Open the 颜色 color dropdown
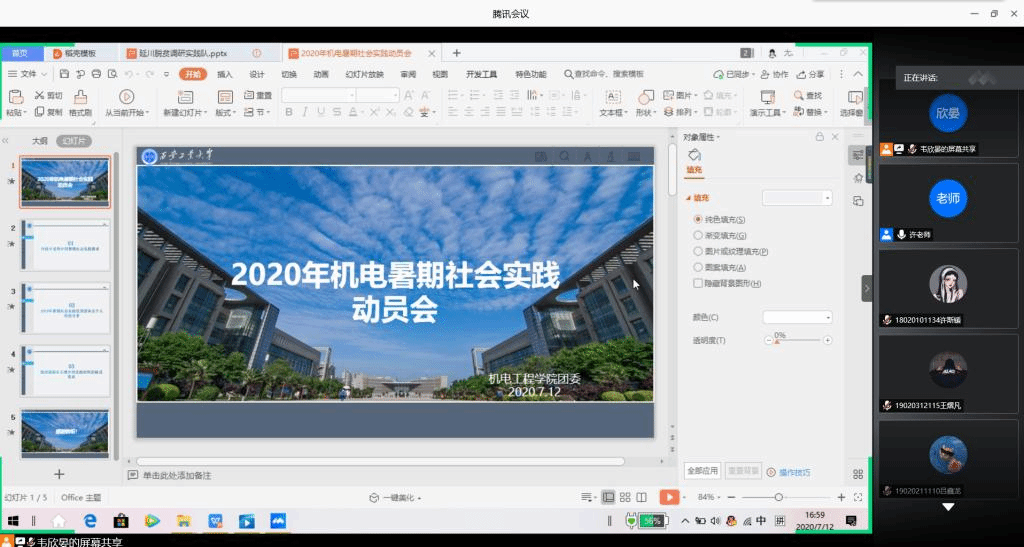 [x=797, y=317]
